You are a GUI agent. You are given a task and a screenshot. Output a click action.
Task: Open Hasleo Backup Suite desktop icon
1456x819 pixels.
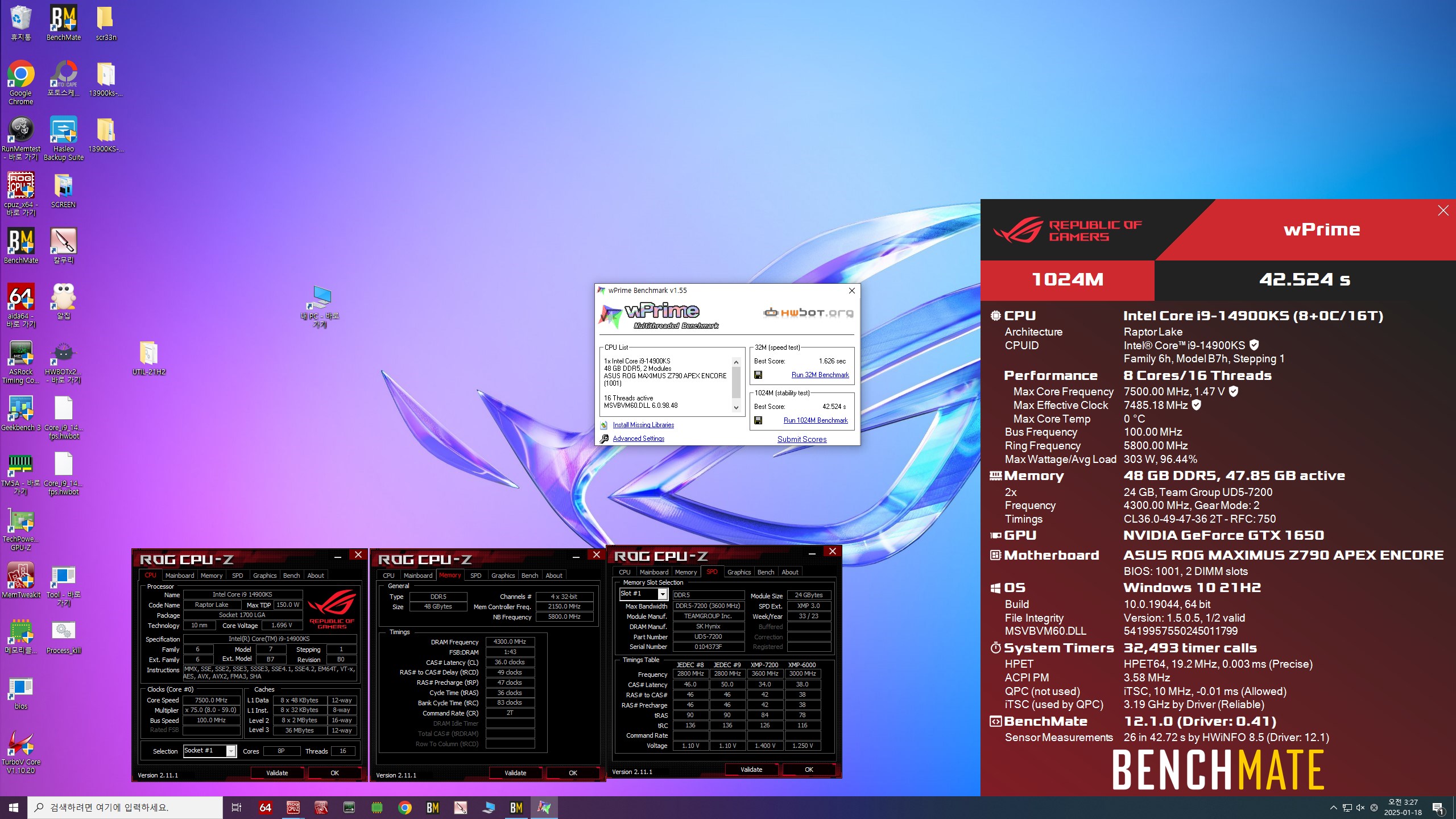[x=63, y=138]
